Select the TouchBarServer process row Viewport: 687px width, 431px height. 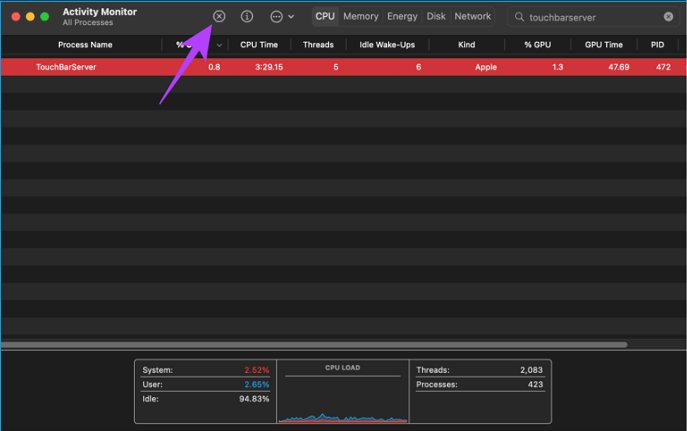[x=300, y=66]
